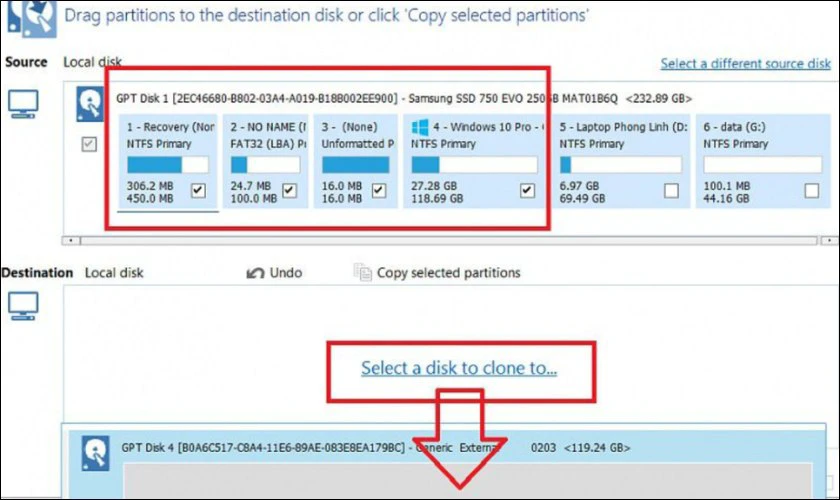840x500 pixels.
Task: Click the source disk horizontal scrollbar track
Action: [449, 241]
